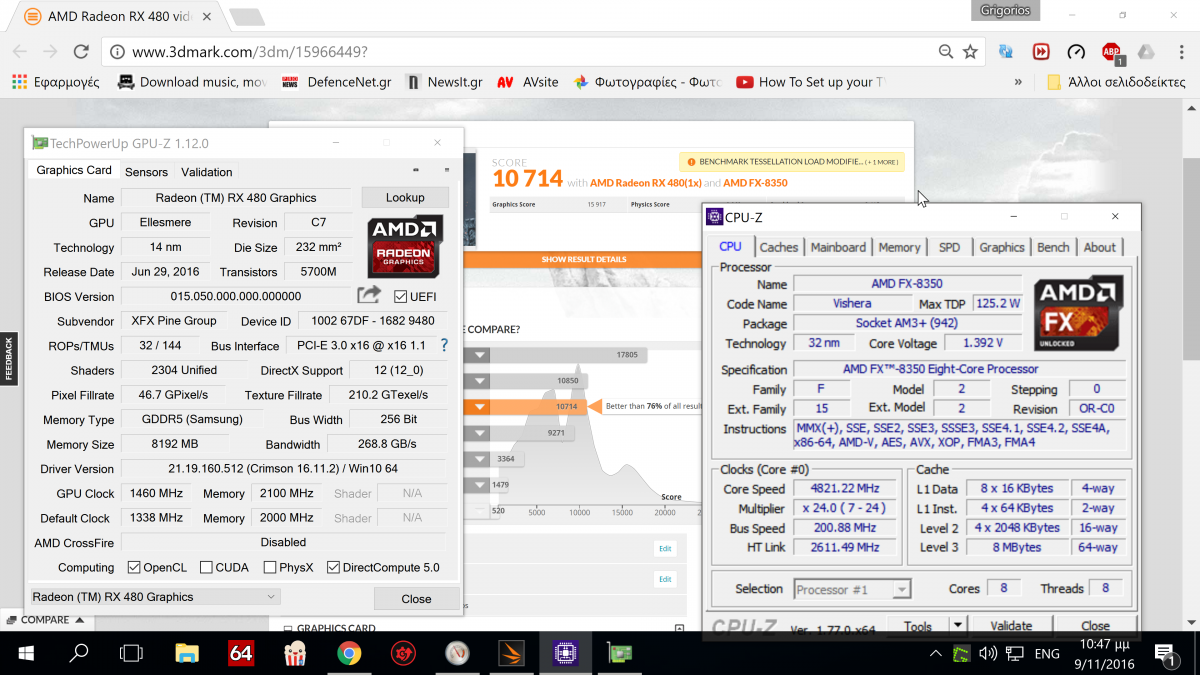Open File Explorer from the taskbar

187,654
